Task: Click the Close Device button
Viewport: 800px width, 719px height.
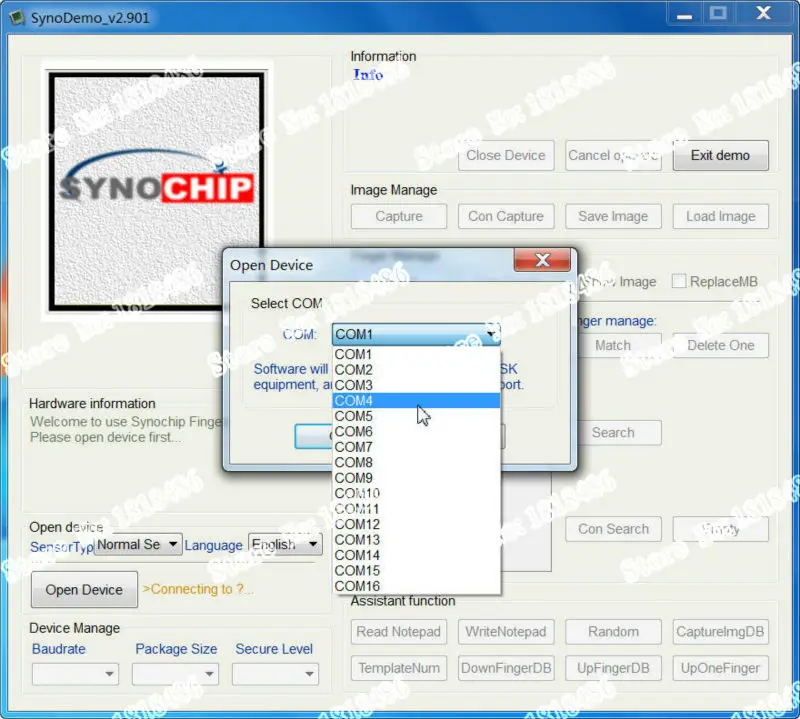Action: click(x=506, y=155)
